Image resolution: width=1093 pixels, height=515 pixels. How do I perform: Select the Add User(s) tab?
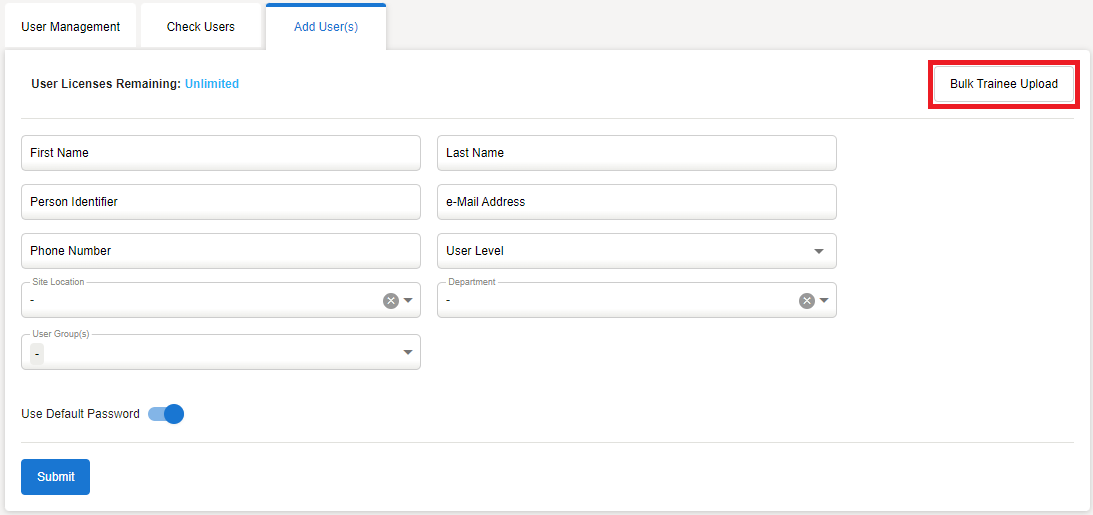coord(326,27)
